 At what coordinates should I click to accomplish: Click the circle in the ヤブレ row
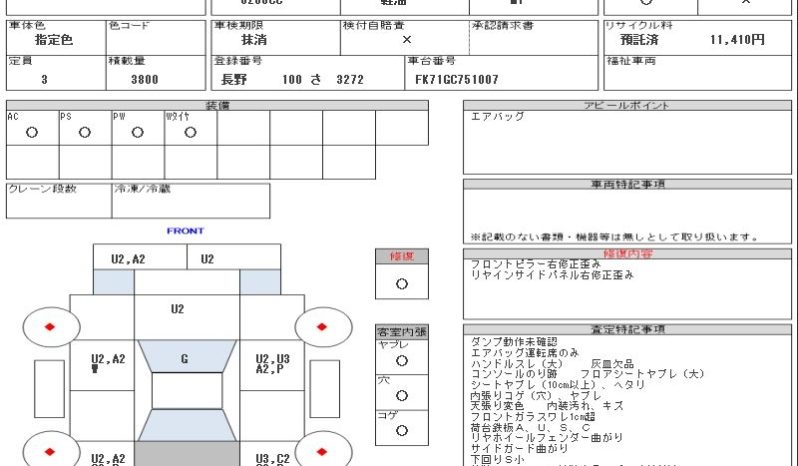[x=402, y=361]
